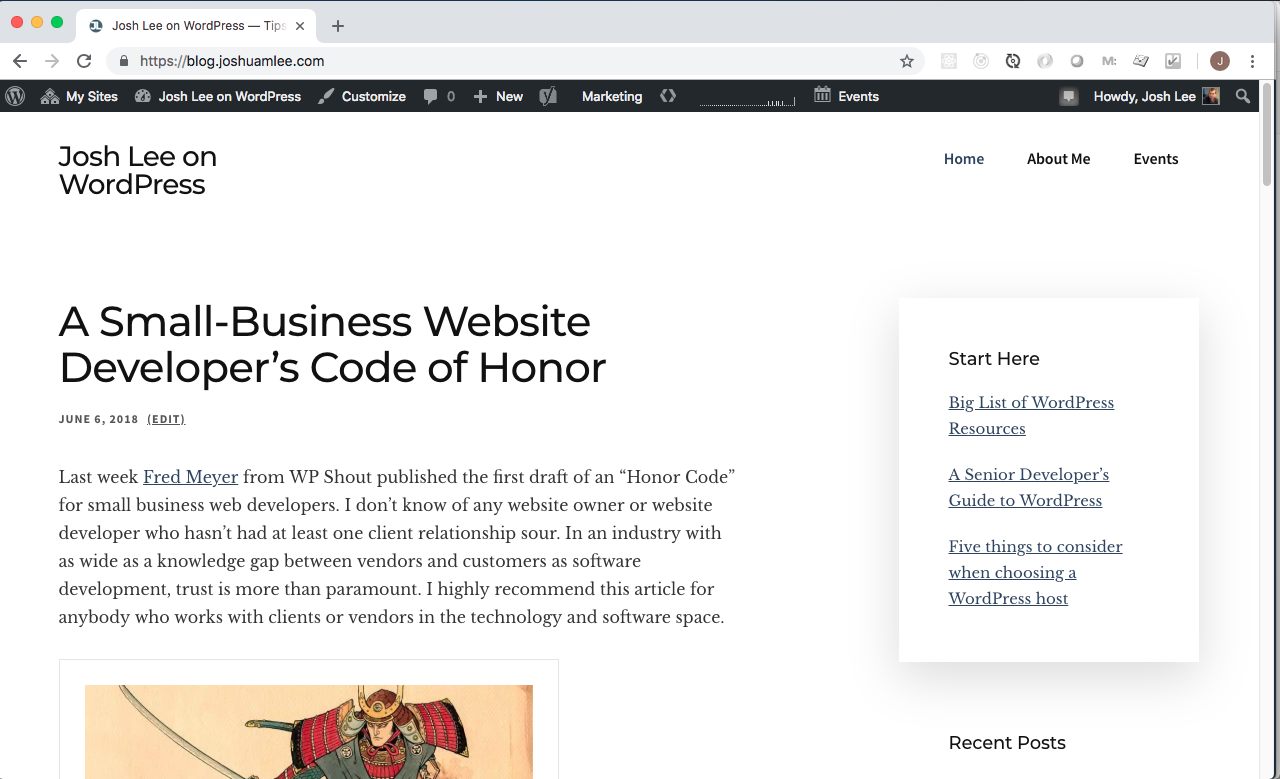Click the Start Here widget heading

[x=994, y=358]
